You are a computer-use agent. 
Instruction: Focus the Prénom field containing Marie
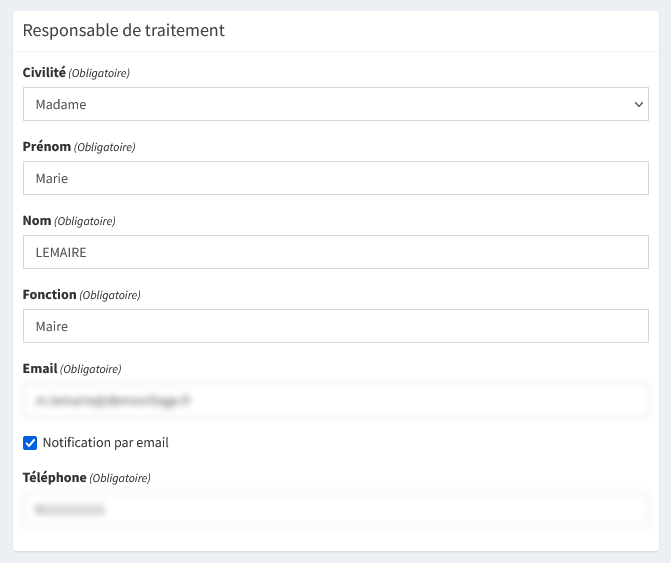[x=335, y=179]
